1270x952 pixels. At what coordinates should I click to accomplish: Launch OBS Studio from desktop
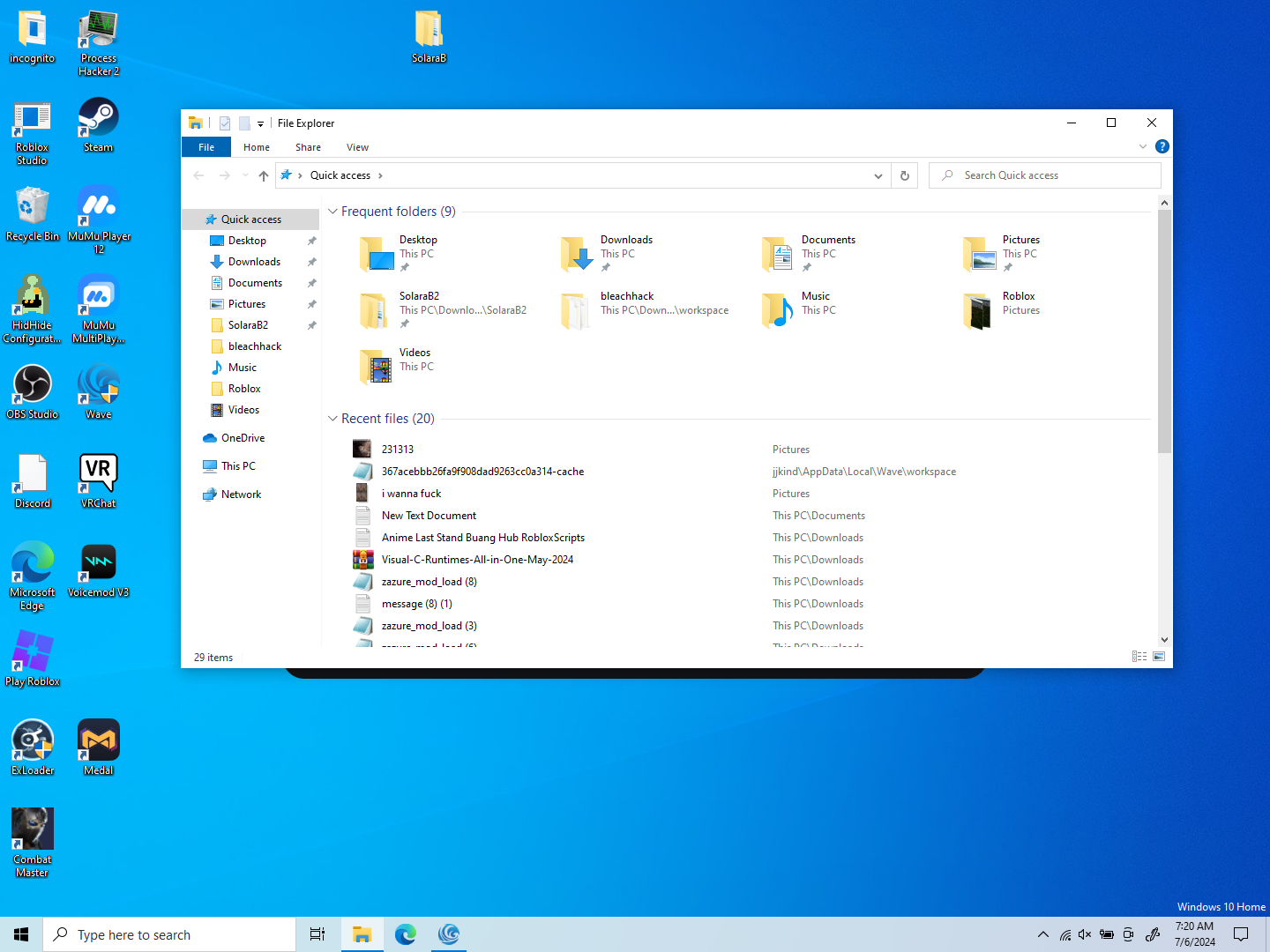coord(33,392)
